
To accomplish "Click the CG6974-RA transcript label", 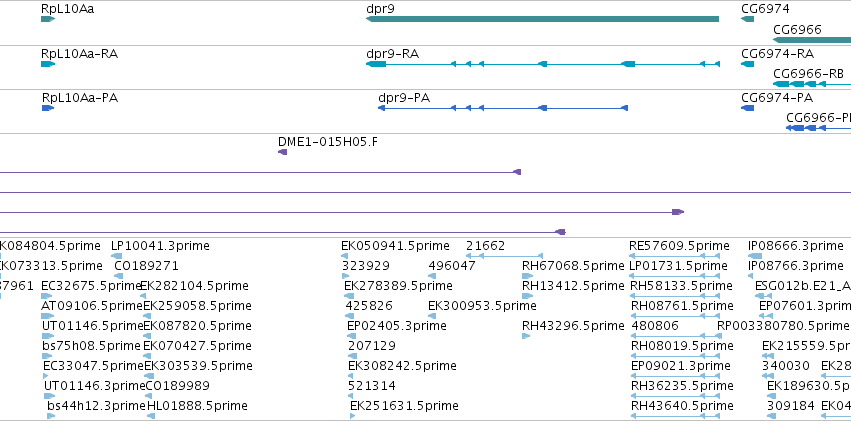I will pyautogui.click(x=777, y=54).
